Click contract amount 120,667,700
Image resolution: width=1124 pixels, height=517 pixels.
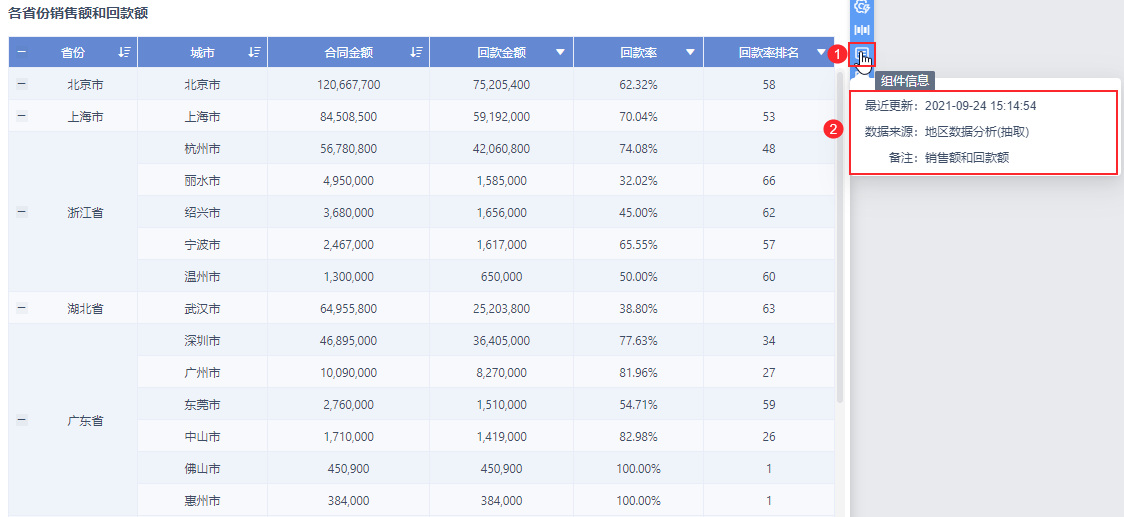[348, 85]
